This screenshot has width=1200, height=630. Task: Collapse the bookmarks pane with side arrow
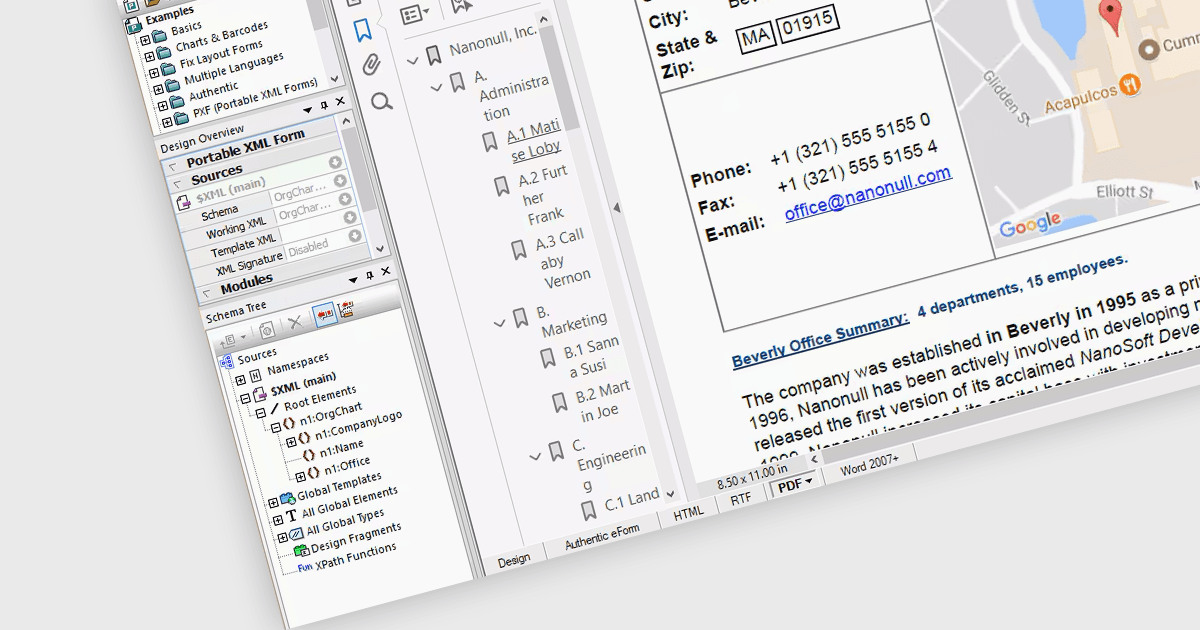click(x=616, y=207)
